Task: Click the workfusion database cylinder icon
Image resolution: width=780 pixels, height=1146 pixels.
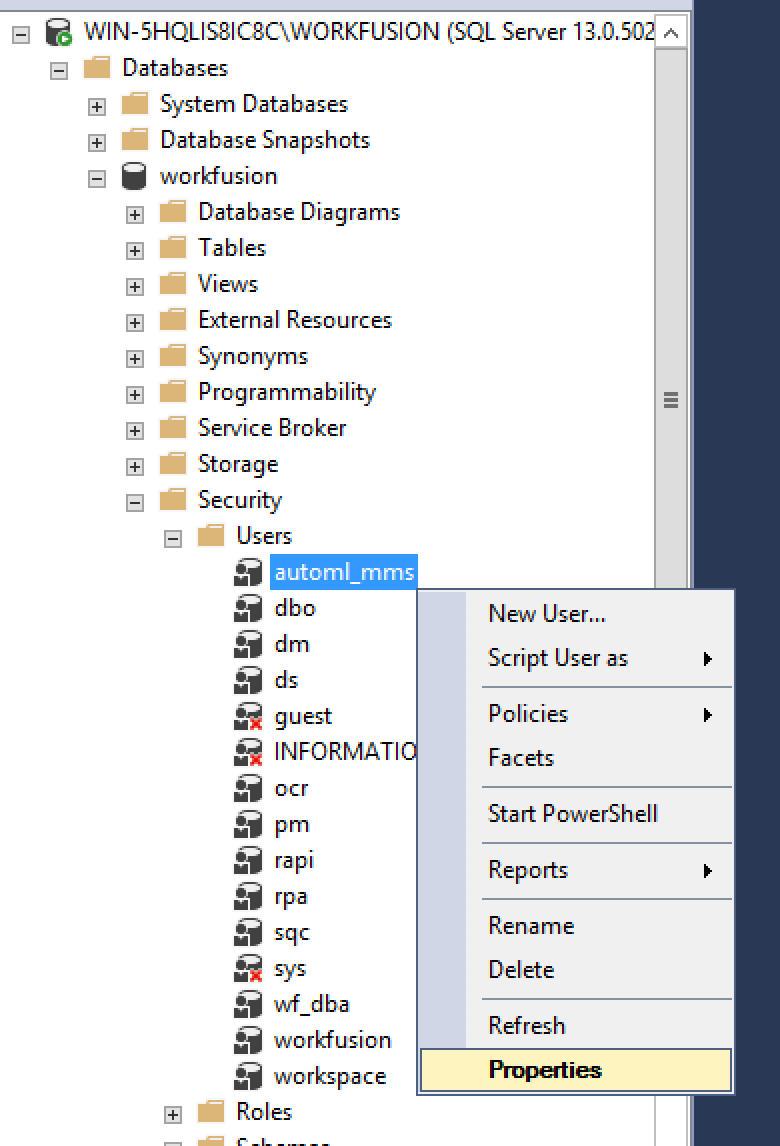Action: [135, 176]
